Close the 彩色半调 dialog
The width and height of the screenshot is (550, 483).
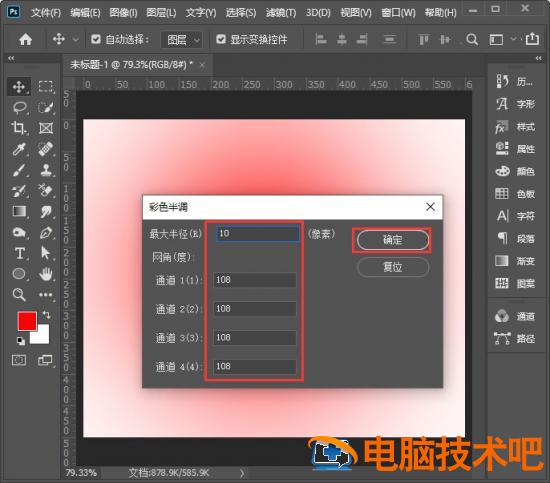coord(430,207)
